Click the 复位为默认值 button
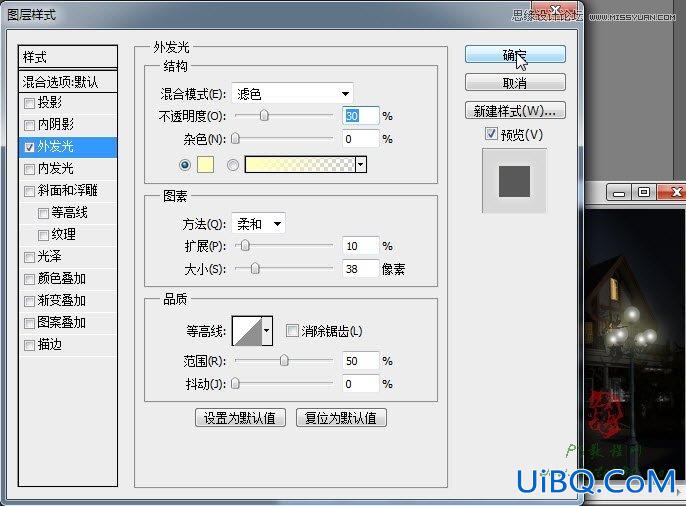The width and height of the screenshot is (686, 506). coord(341,418)
